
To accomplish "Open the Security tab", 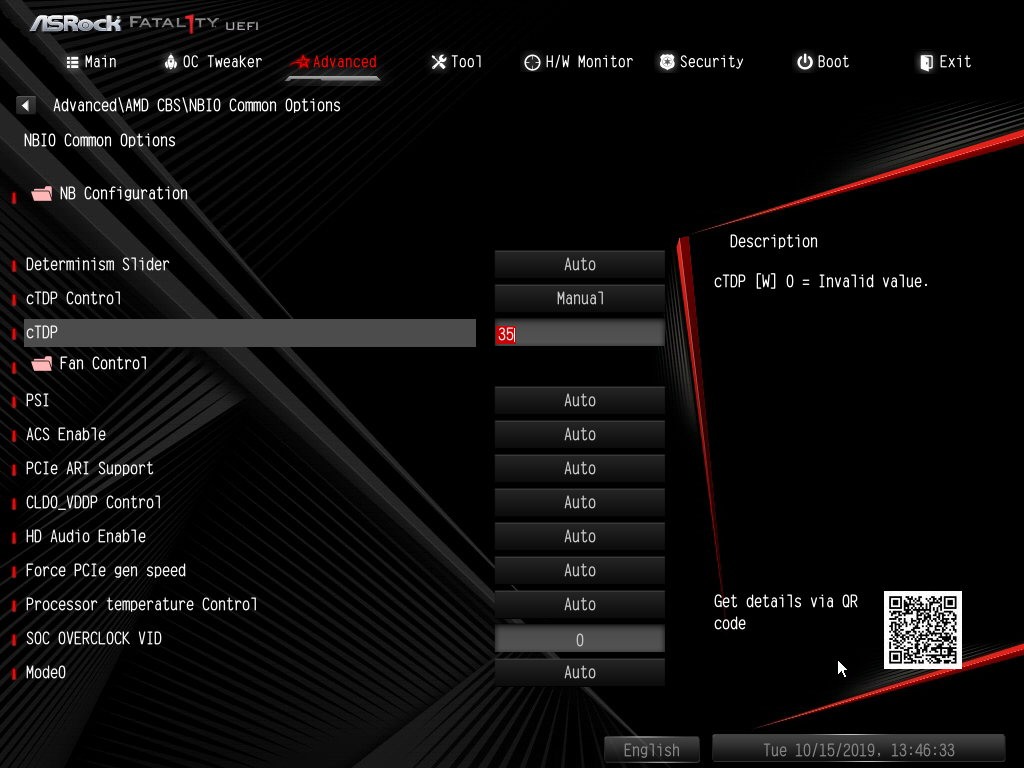I will pos(701,62).
